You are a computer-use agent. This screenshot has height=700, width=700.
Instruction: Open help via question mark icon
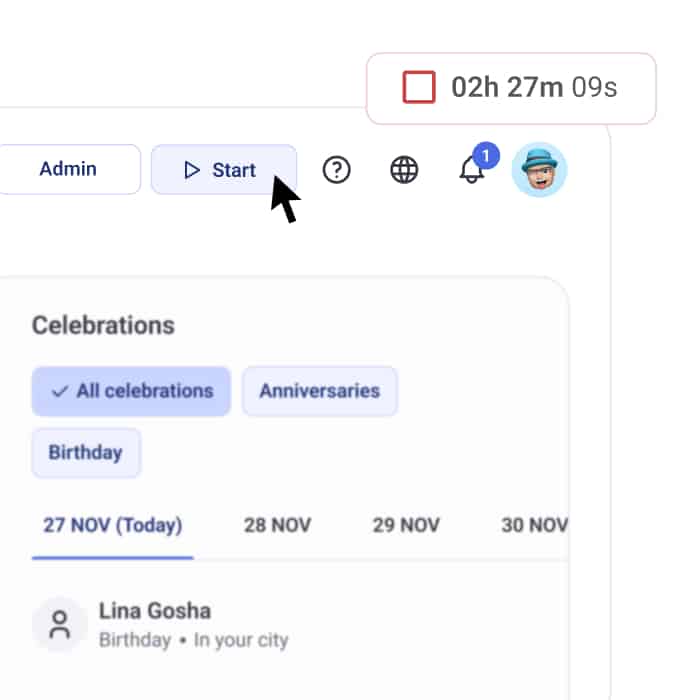pyautogui.click(x=337, y=170)
